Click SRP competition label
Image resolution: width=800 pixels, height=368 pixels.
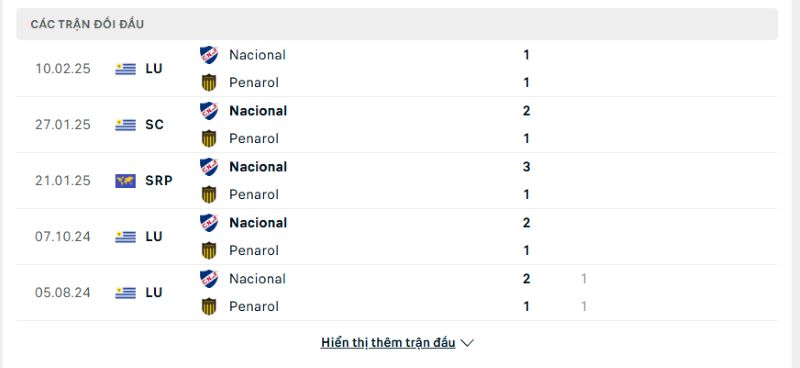pyautogui.click(x=159, y=181)
